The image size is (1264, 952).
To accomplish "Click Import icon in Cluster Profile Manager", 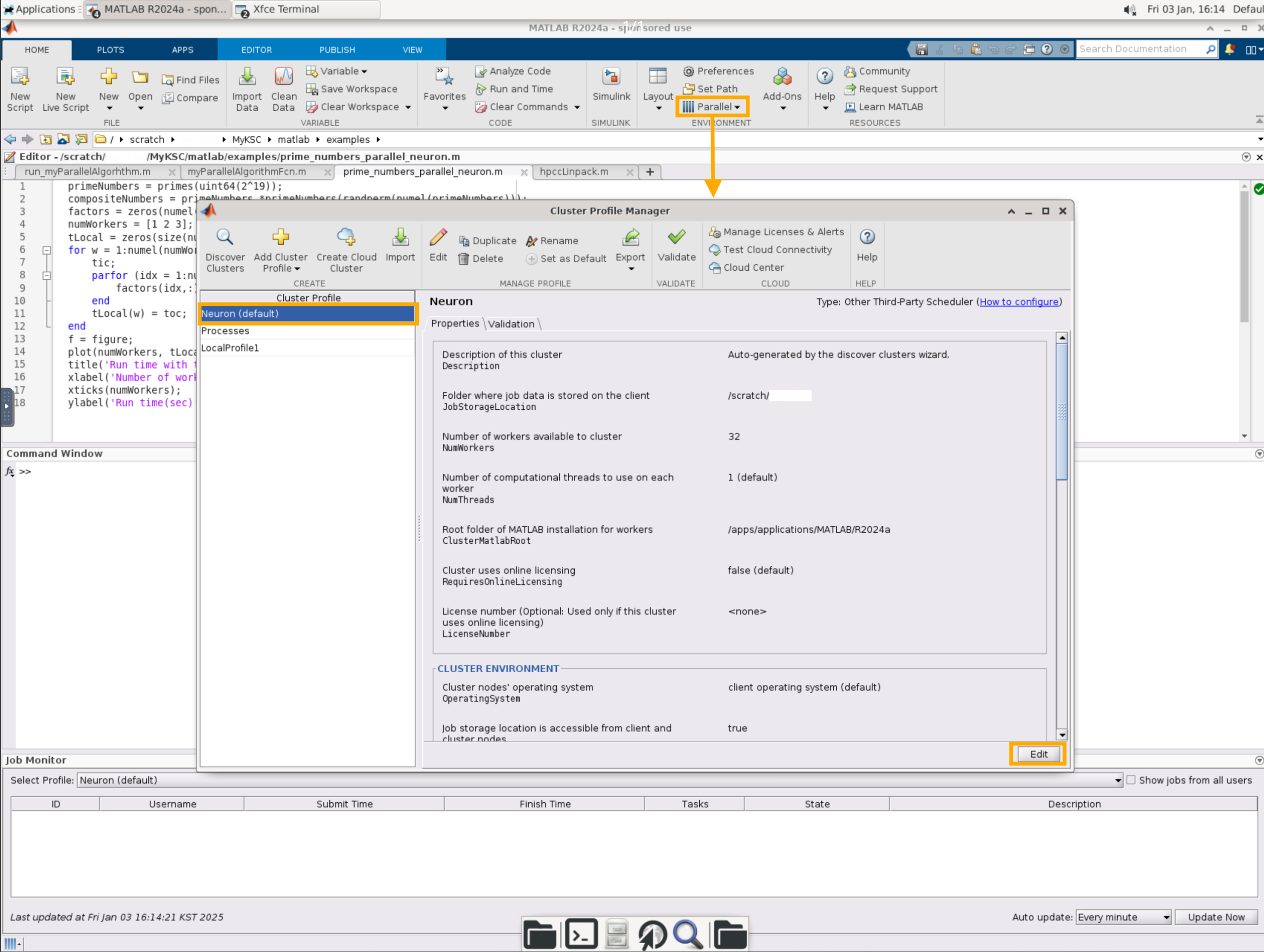I will coord(400,237).
